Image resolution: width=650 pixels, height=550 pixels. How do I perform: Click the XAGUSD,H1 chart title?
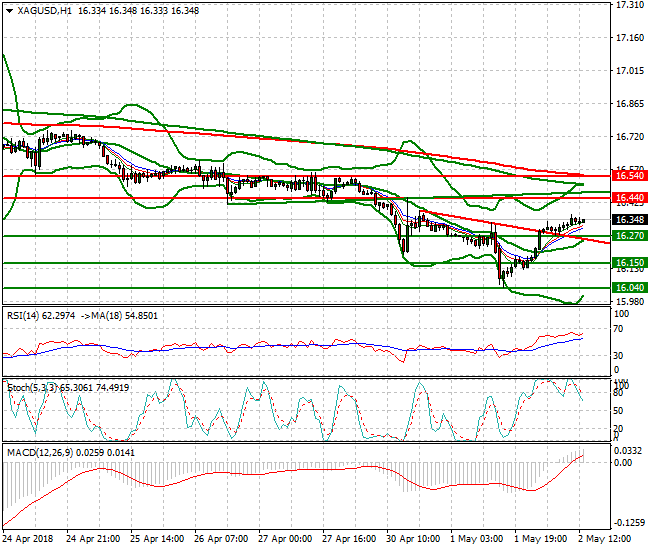[x=44, y=10]
